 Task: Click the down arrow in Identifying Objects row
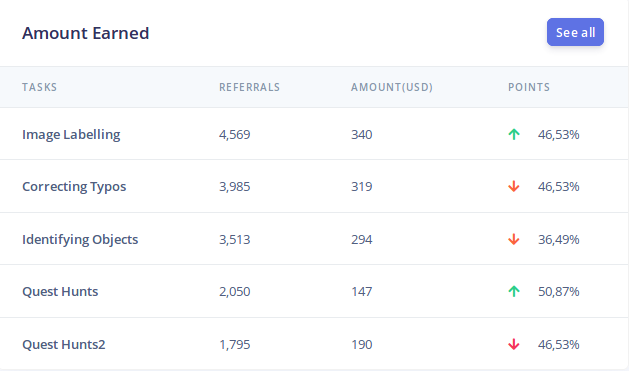point(514,239)
